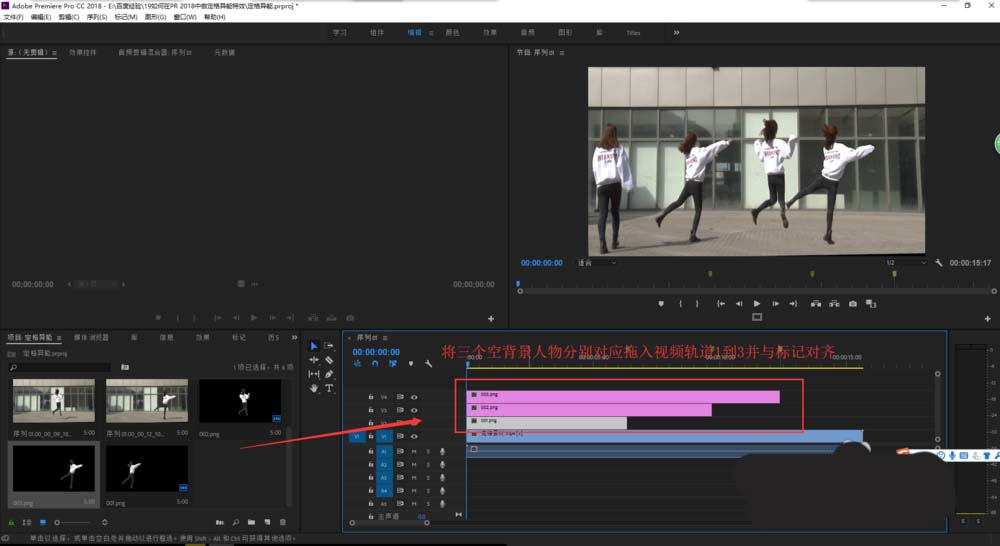The height and width of the screenshot is (546, 1000).
Task: Click the Export Frame camera icon
Action: pyautogui.click(x=852, y=303)
